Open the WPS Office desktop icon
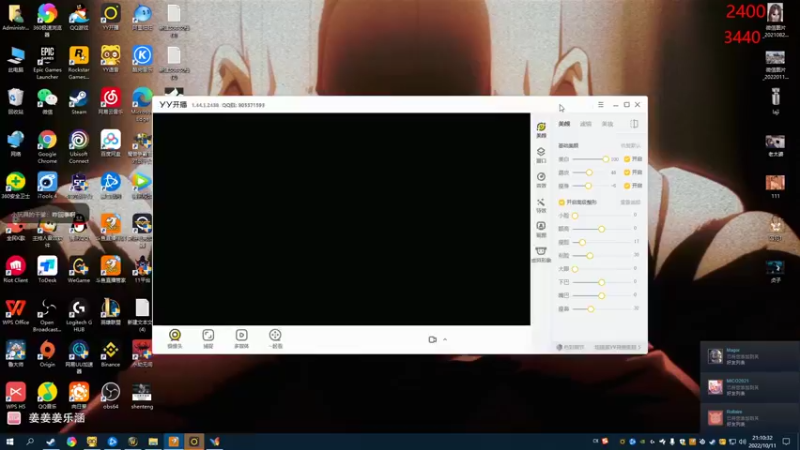800x450 pixels. tap(15, 312)
